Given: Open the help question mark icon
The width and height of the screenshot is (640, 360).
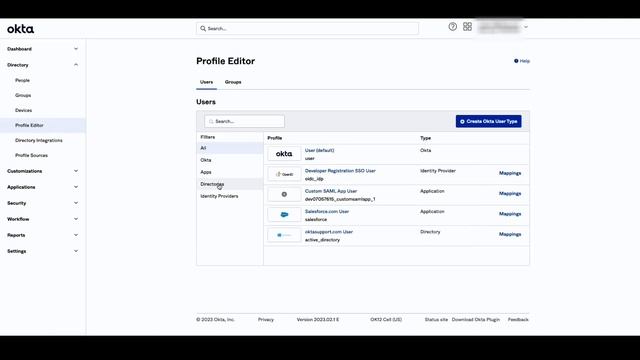Looking at the screenshot, I should pyautogui.click(x=452, y=27).
